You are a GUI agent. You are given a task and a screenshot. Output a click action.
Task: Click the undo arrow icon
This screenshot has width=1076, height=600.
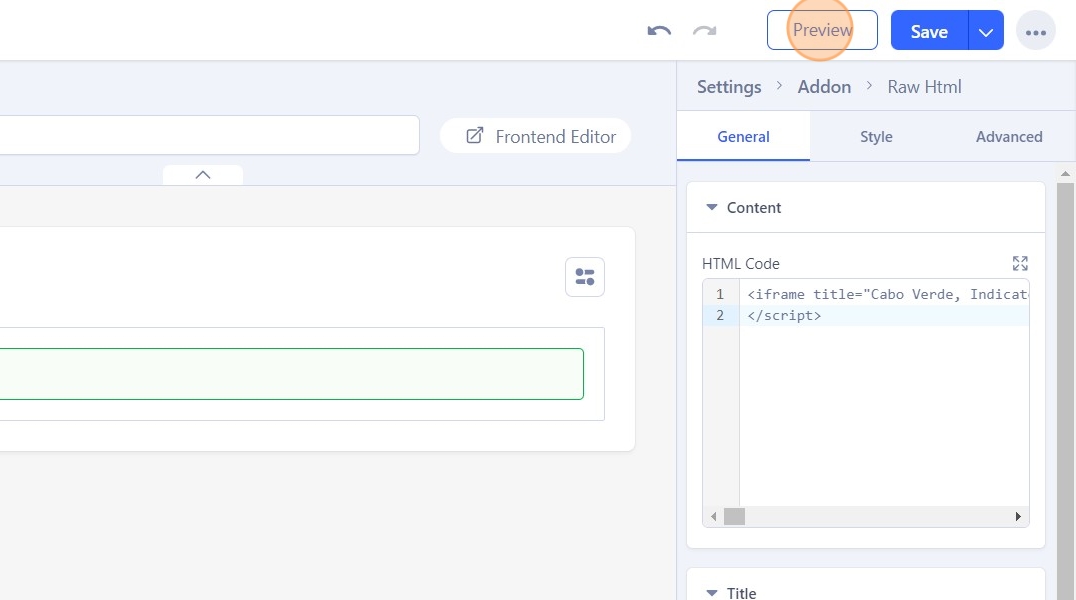coord(659,31)
